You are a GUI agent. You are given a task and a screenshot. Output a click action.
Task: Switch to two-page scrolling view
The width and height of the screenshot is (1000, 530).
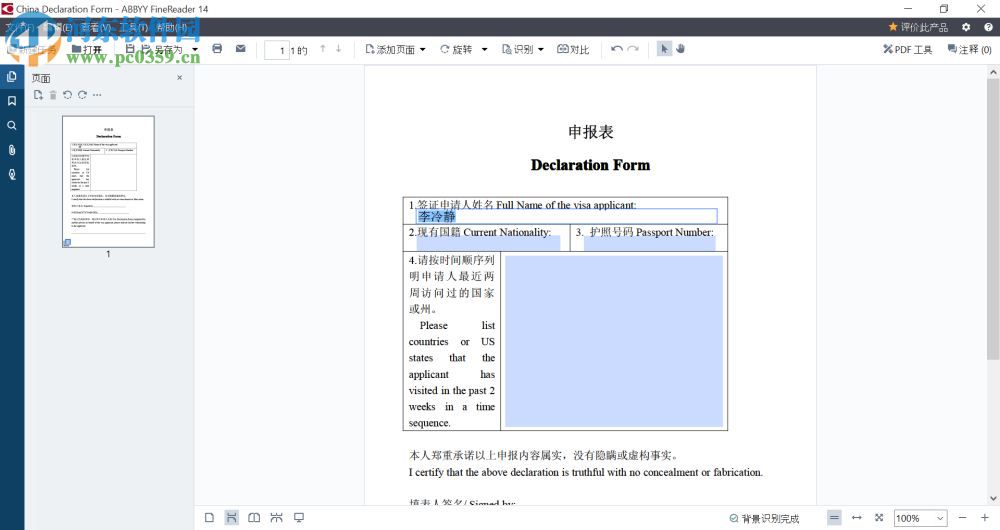(x=276, y=518)
